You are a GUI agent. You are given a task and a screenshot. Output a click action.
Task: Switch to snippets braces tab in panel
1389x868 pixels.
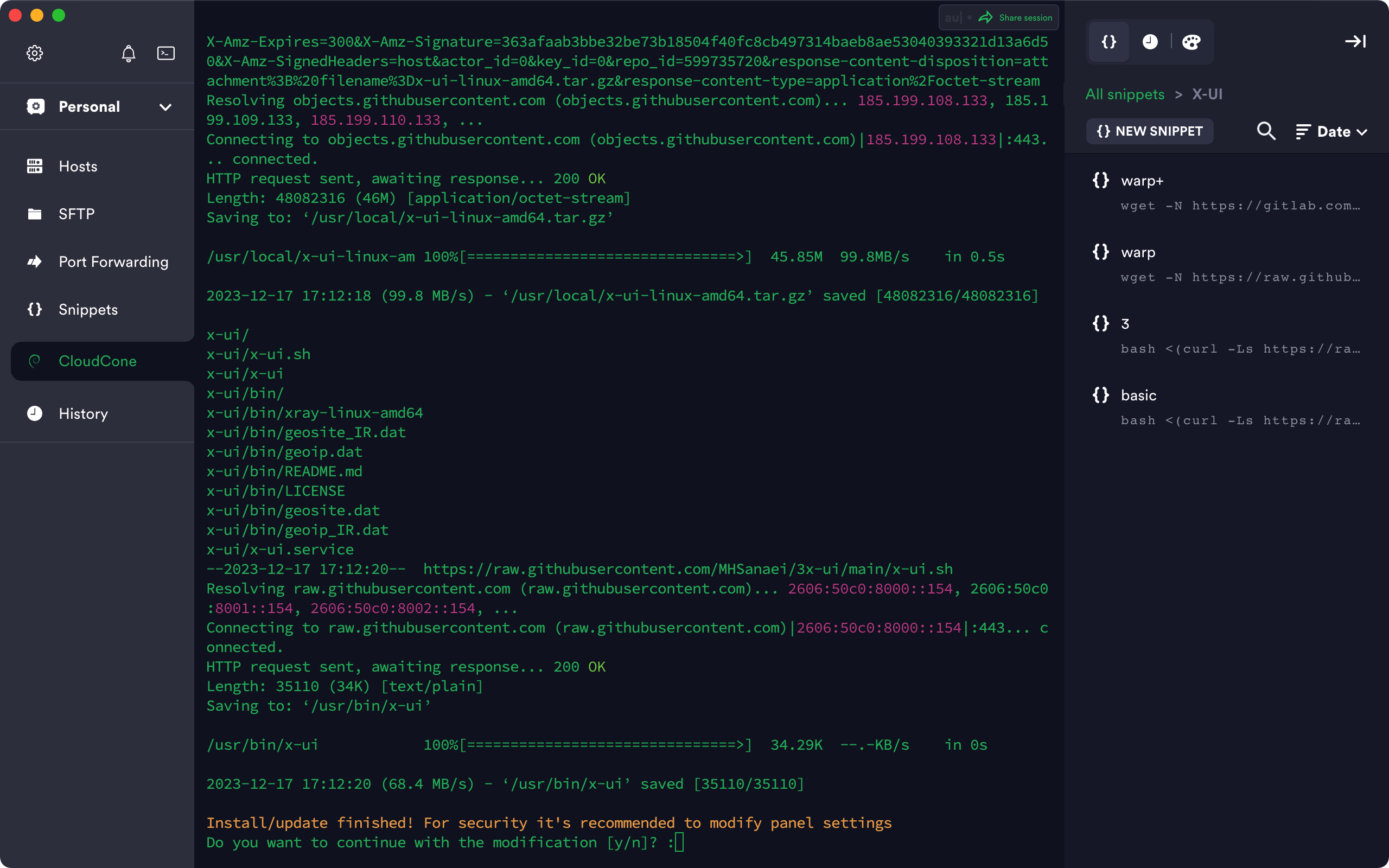click(x=1109, y=42)
